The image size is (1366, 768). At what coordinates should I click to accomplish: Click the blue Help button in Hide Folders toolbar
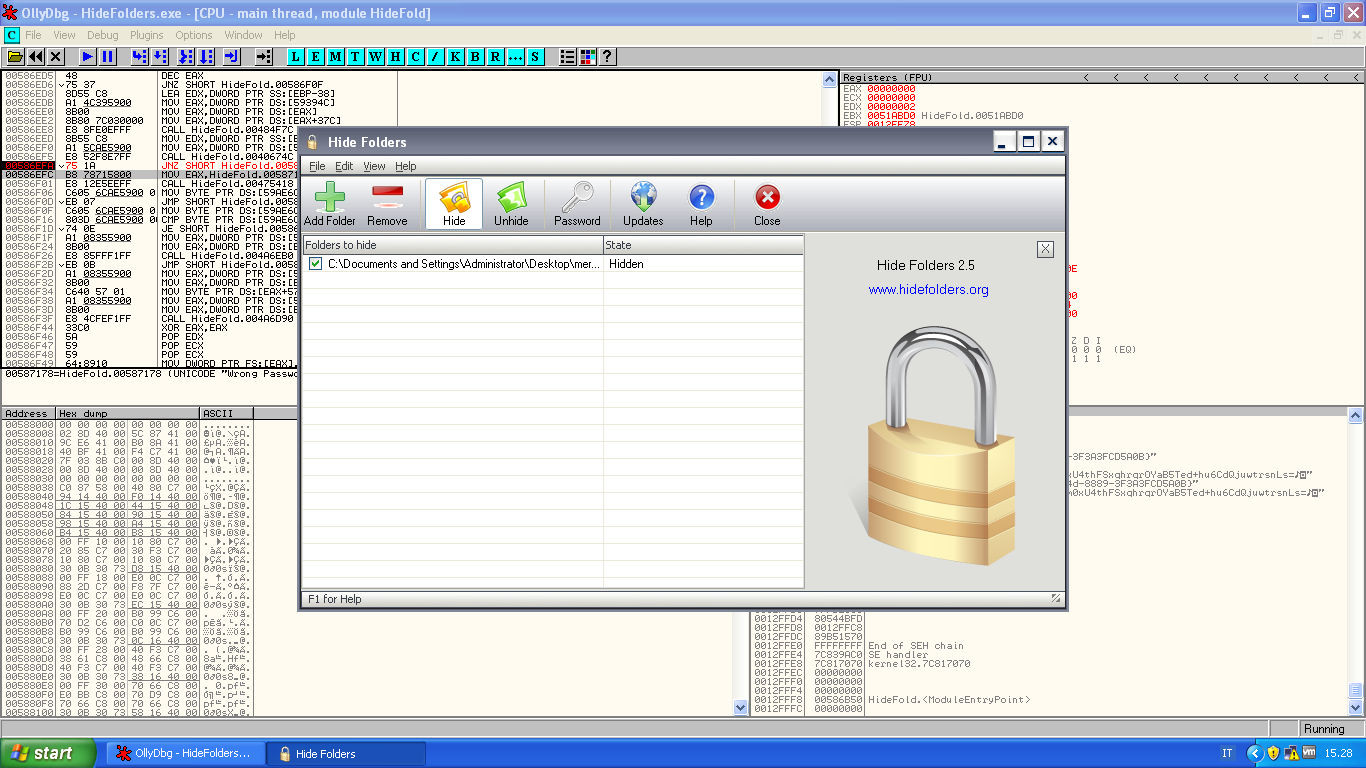coord(701,204)
